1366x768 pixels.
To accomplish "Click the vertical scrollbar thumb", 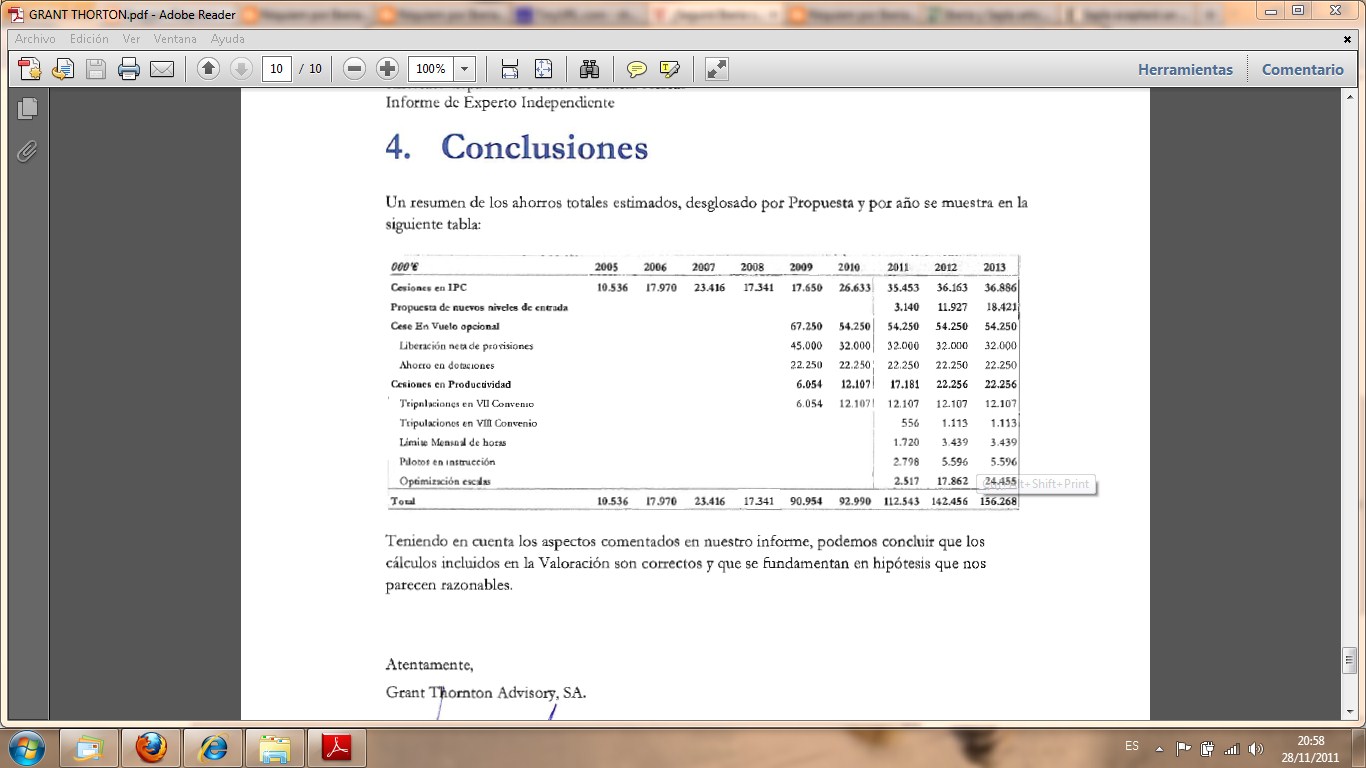I will pos(1349,662).
